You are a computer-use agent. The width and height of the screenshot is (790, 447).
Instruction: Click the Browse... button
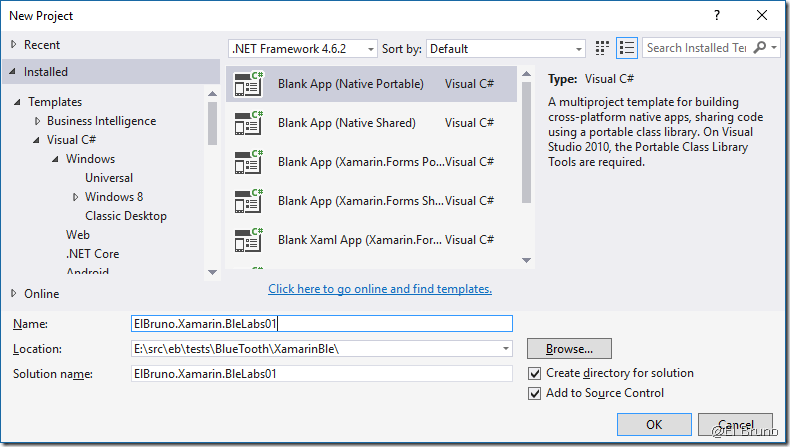point(569,349)
